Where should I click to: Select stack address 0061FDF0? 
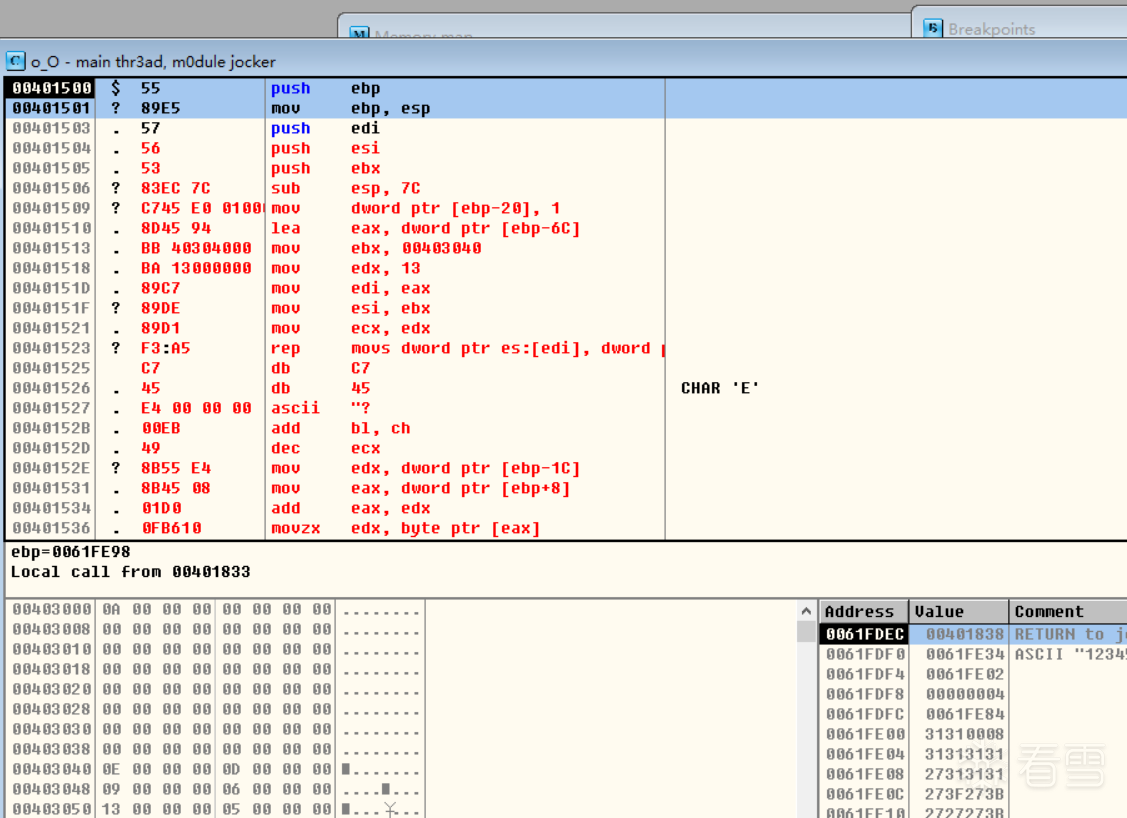[x=864, y=654]
